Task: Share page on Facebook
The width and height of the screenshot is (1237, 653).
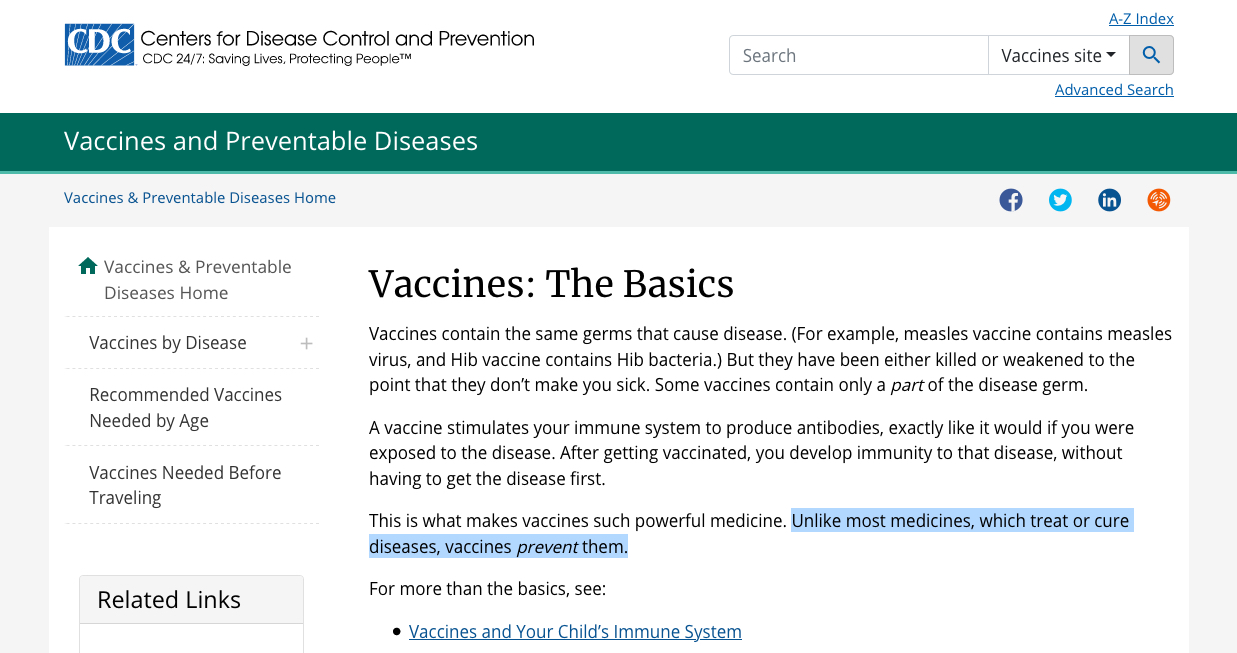Action: (x=1011, y=200)
